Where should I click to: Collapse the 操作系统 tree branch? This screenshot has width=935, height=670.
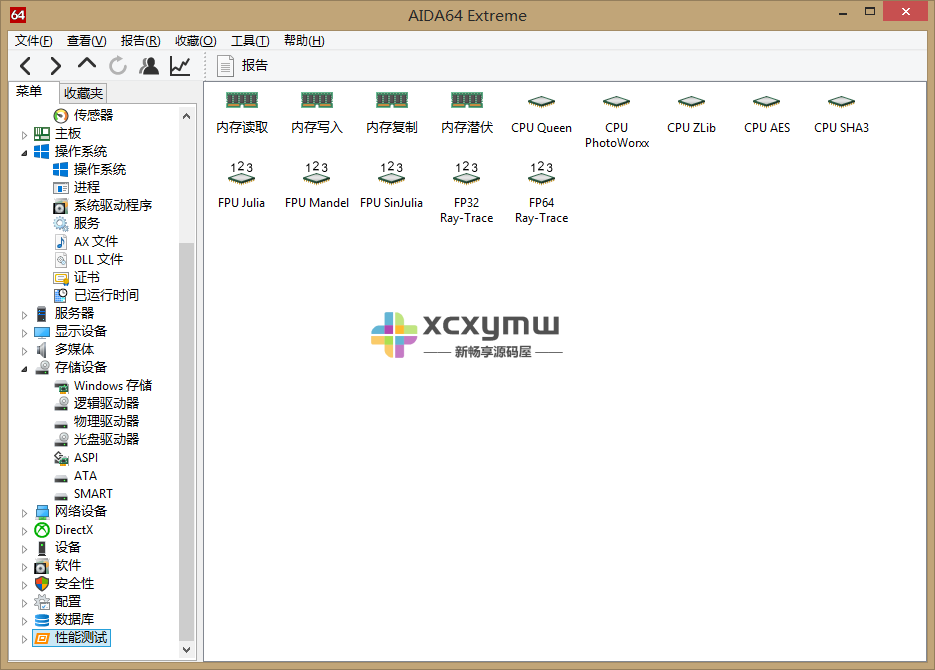click(x=24, y=150)
